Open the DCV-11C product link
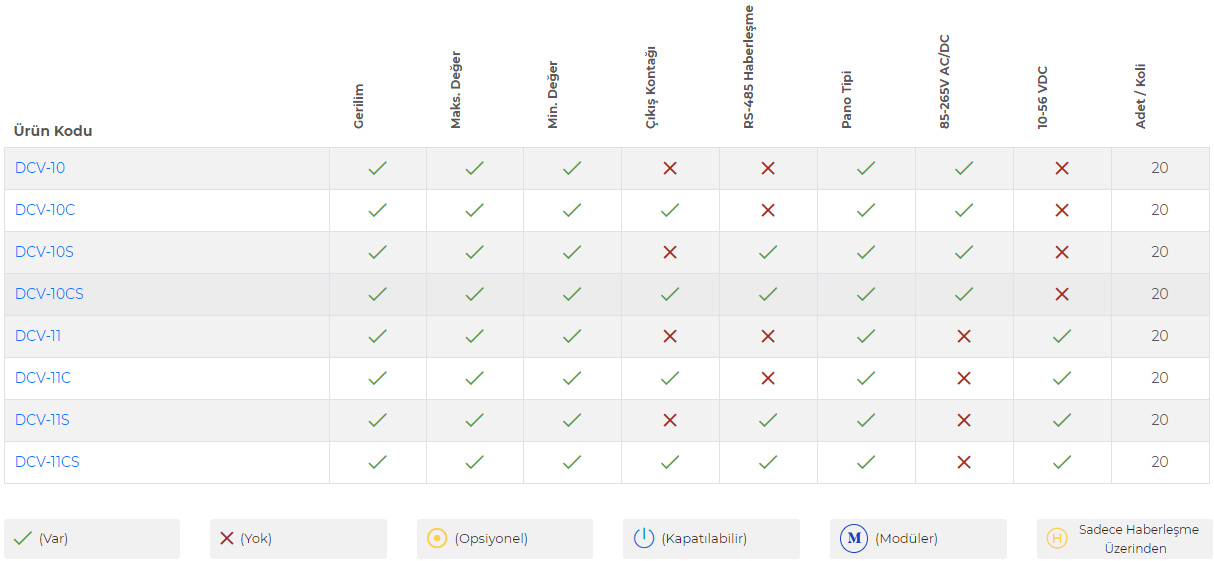The height and width of the screenshot is (561, 1214). [x=43, y=378]
